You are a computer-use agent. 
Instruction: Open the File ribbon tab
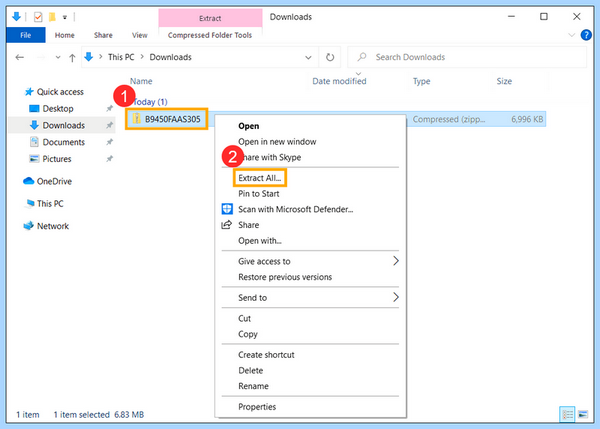coord(26,35)
